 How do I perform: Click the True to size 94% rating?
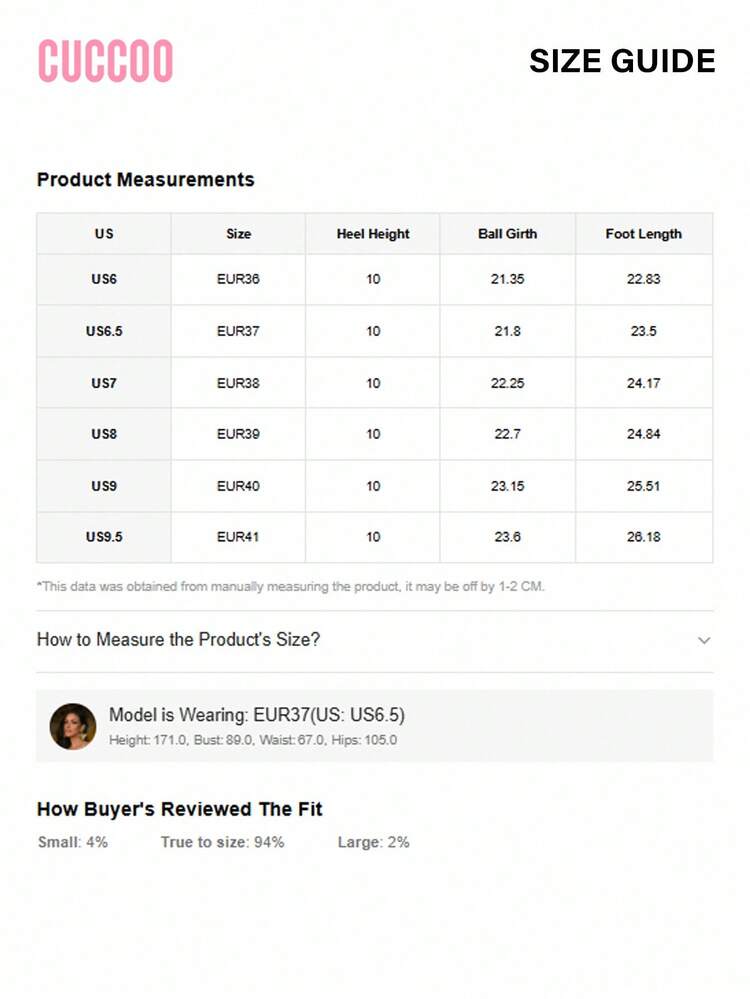(x=222, y=842)
